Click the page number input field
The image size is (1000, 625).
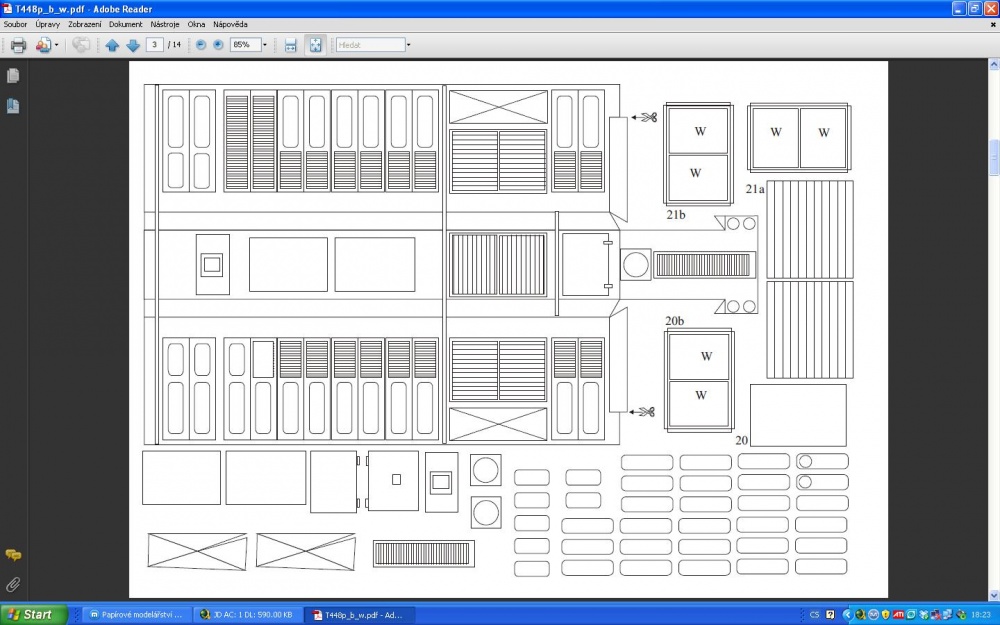[154, 45]
